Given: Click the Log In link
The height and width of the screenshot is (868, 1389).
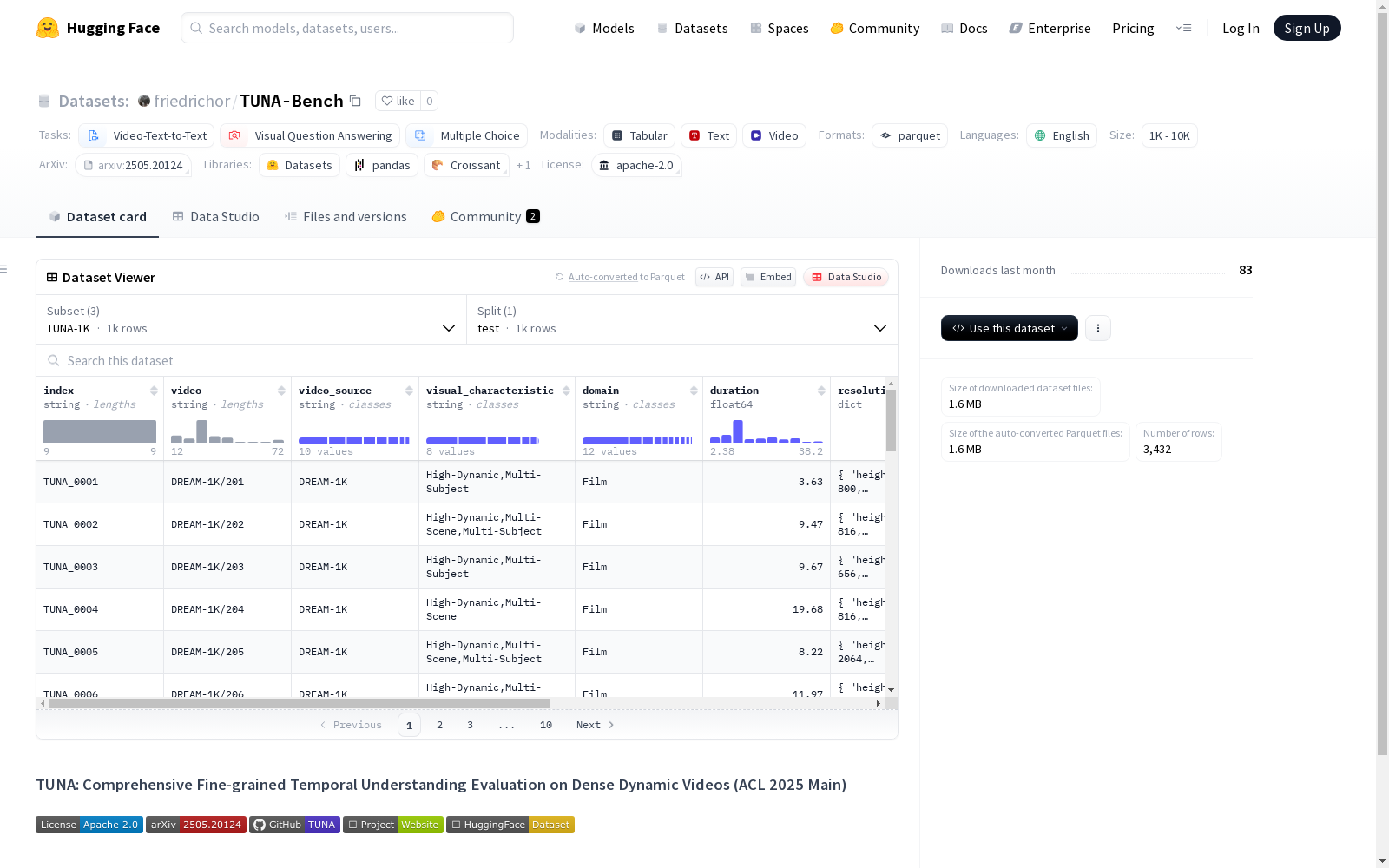Looking at the screenshot, I should click(1241, 28).
